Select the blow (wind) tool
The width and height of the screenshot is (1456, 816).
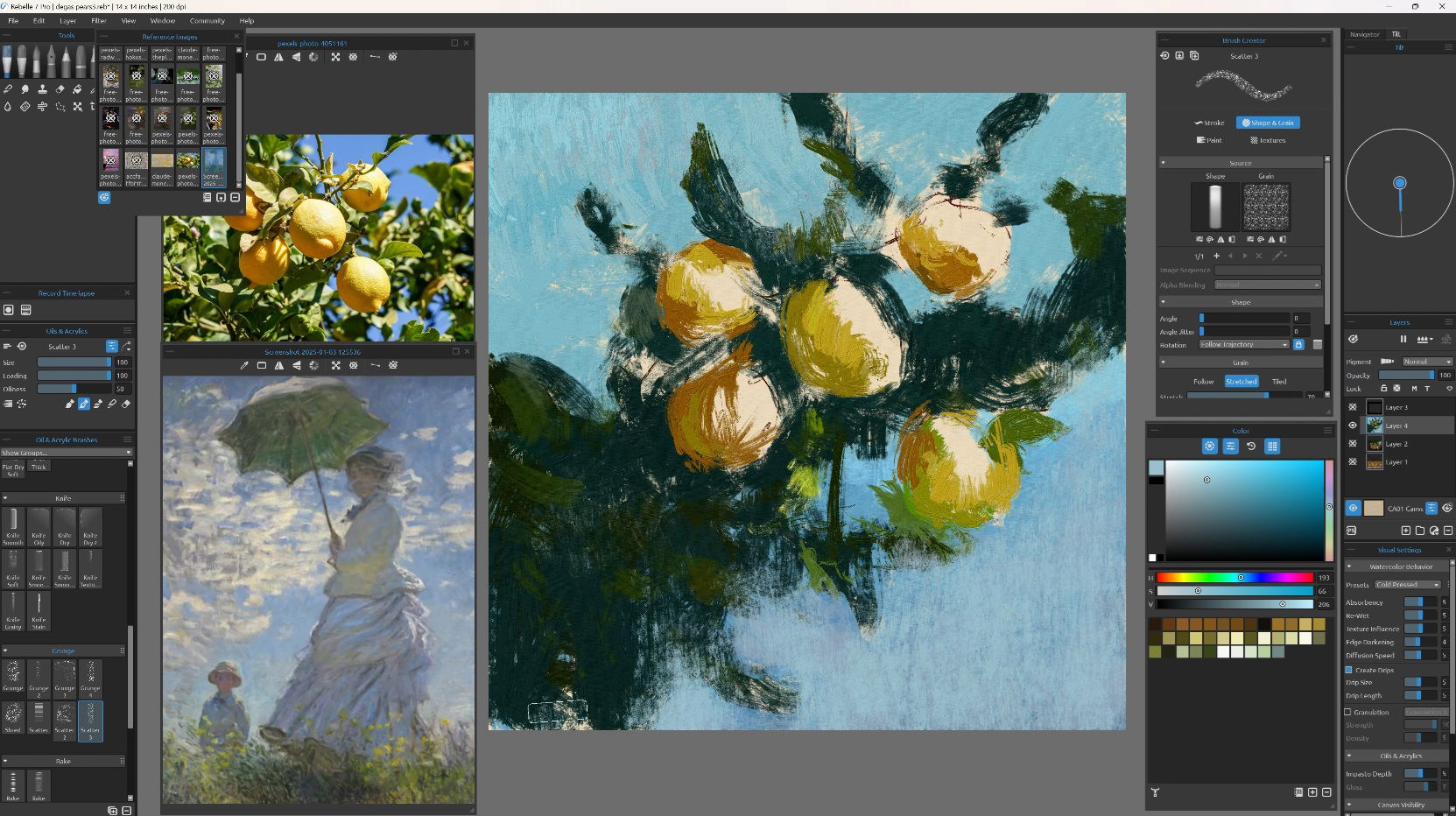(42, 106)
